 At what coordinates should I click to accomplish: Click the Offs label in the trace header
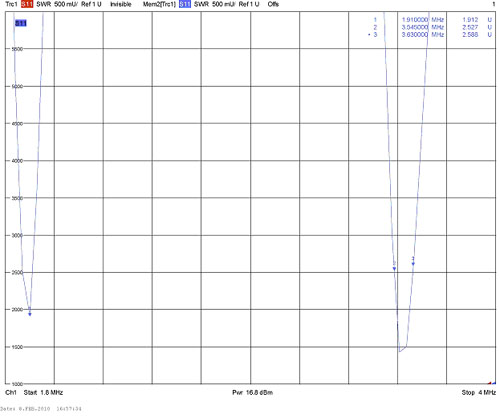(273, 4)
